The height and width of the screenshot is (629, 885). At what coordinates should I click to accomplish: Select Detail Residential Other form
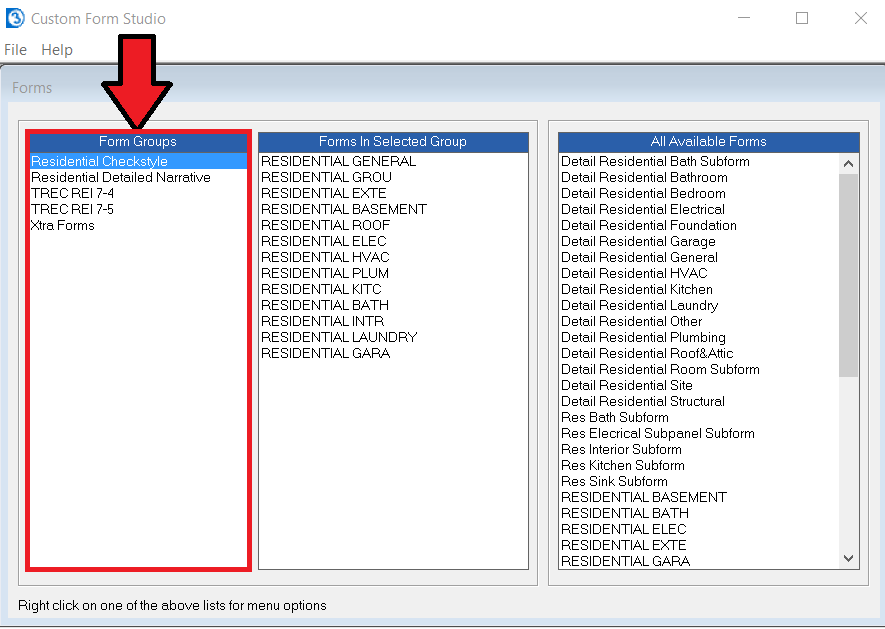tap(699, 321)
